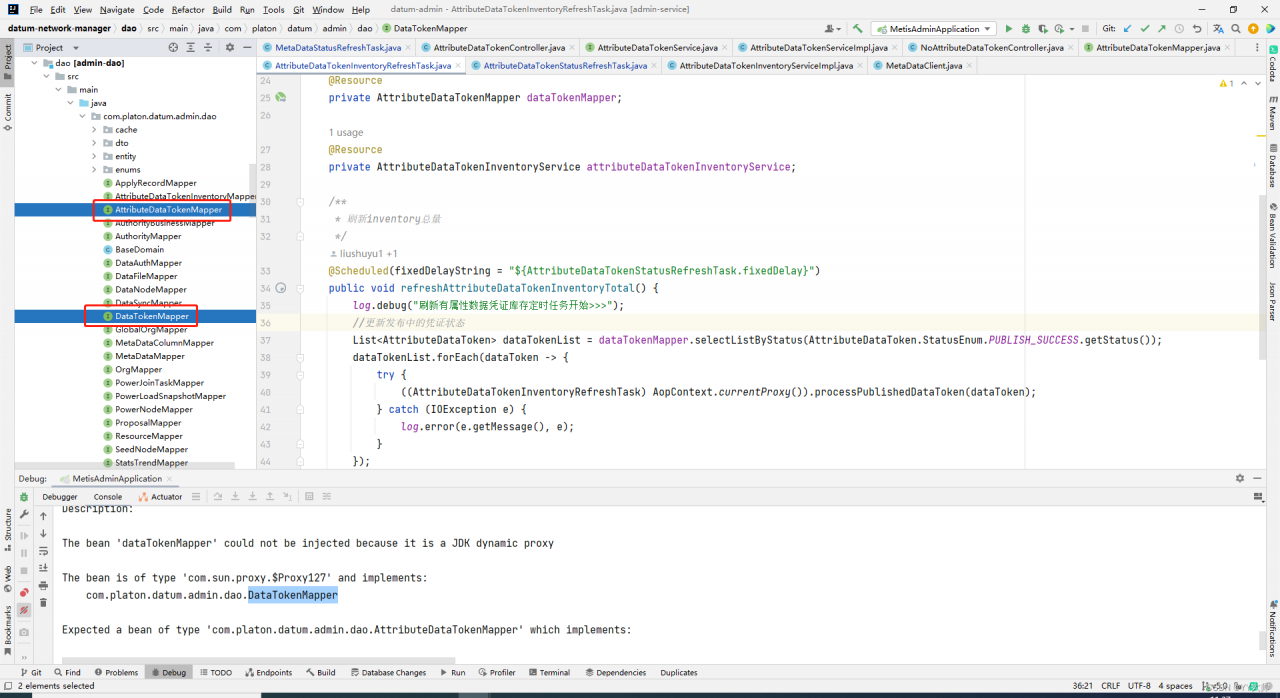Click the author annotation liushuyu1 +1

click(x=362, y=254)
